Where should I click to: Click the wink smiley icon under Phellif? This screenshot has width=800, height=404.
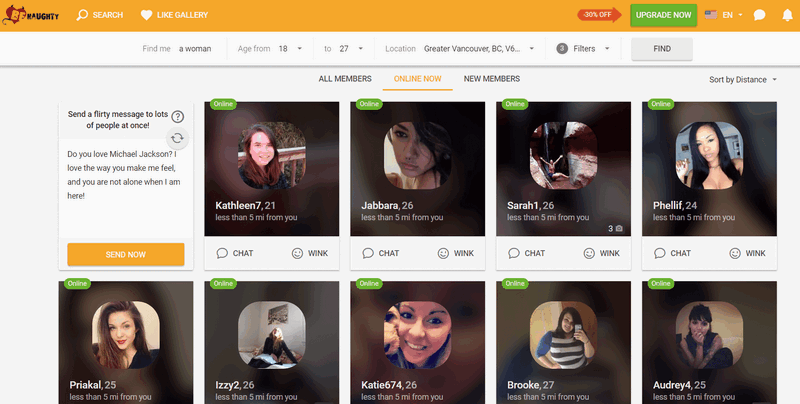point(735,254)
